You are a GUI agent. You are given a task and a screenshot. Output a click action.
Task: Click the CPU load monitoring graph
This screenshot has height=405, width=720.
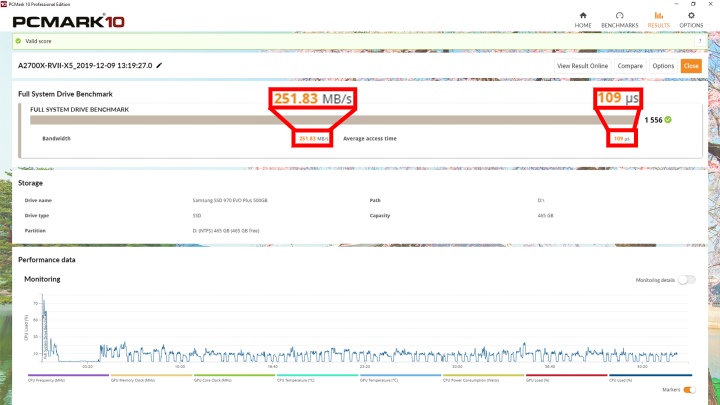click(x=365, y=328)
